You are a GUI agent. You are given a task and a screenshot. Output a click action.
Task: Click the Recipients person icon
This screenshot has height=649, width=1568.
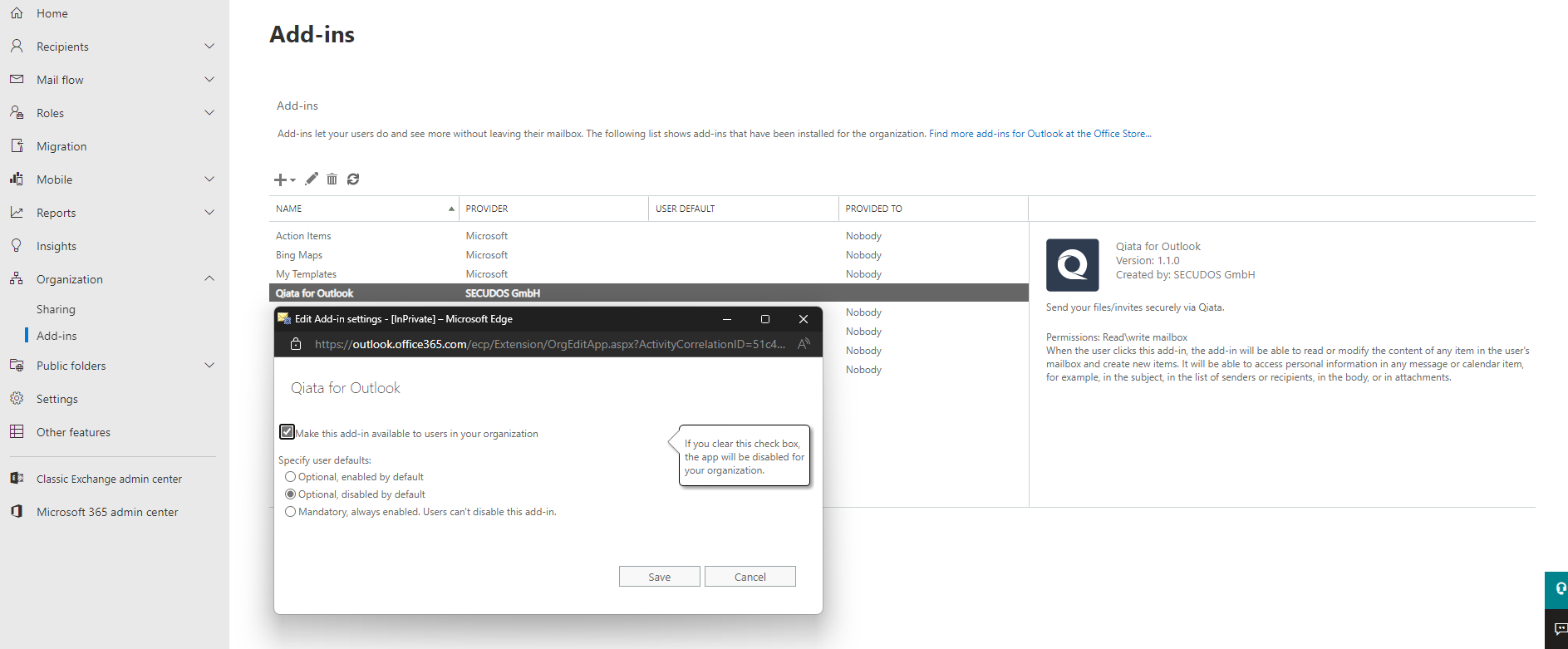pos(17,47)
